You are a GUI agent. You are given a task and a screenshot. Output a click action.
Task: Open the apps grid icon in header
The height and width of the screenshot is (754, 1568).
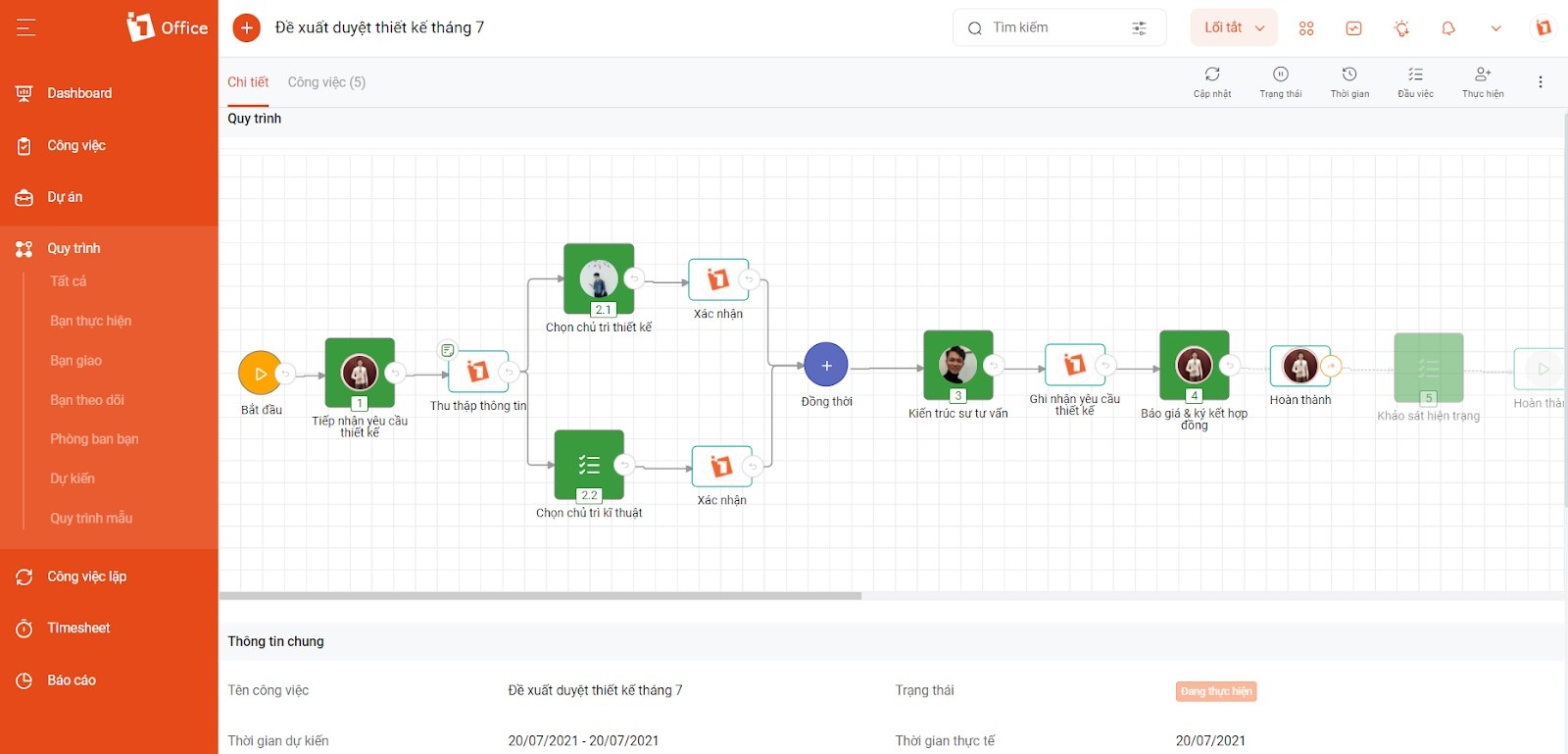(x=1306, y=28)
